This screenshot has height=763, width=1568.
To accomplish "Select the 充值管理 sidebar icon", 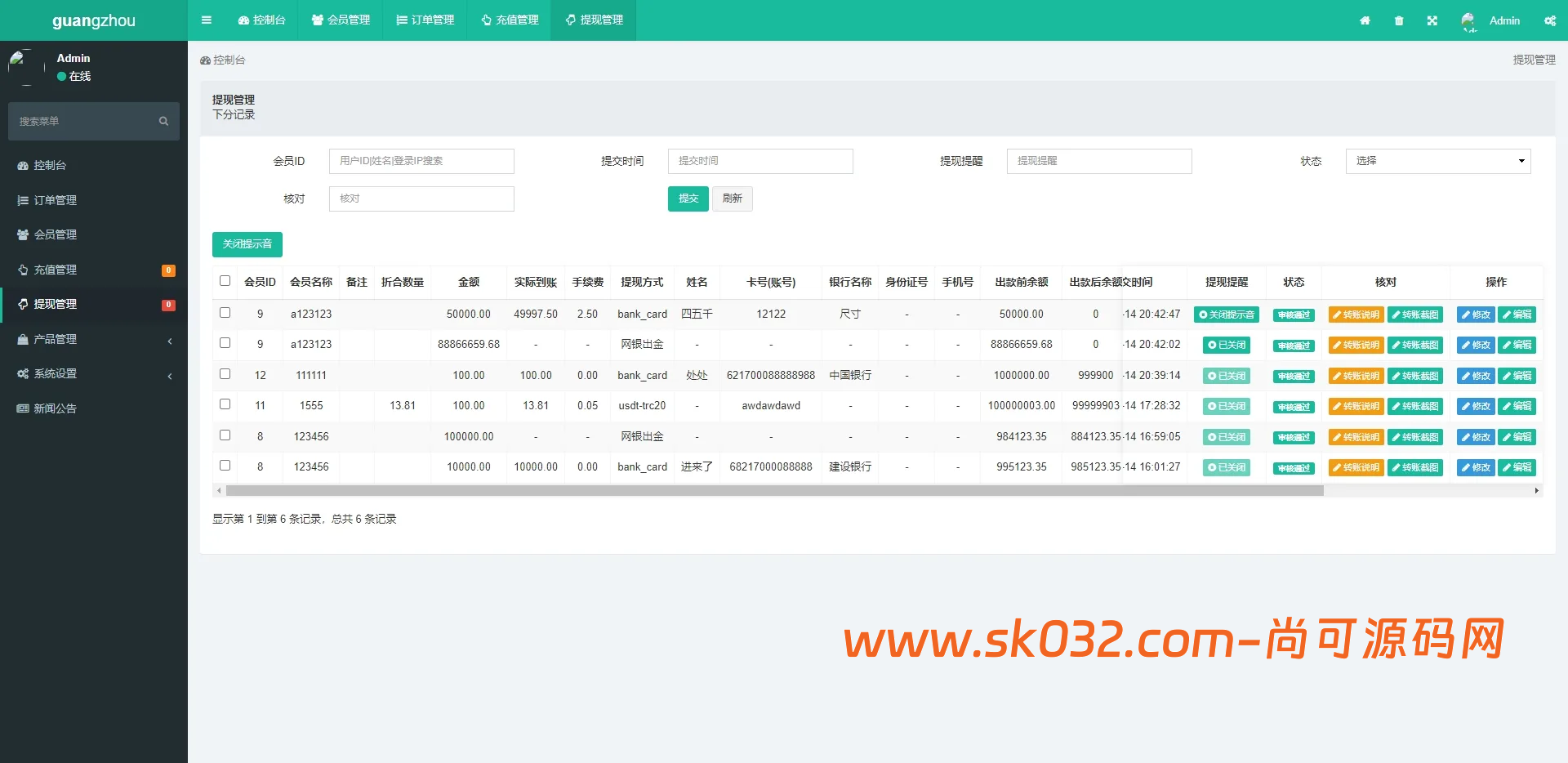I will [22, 270].
